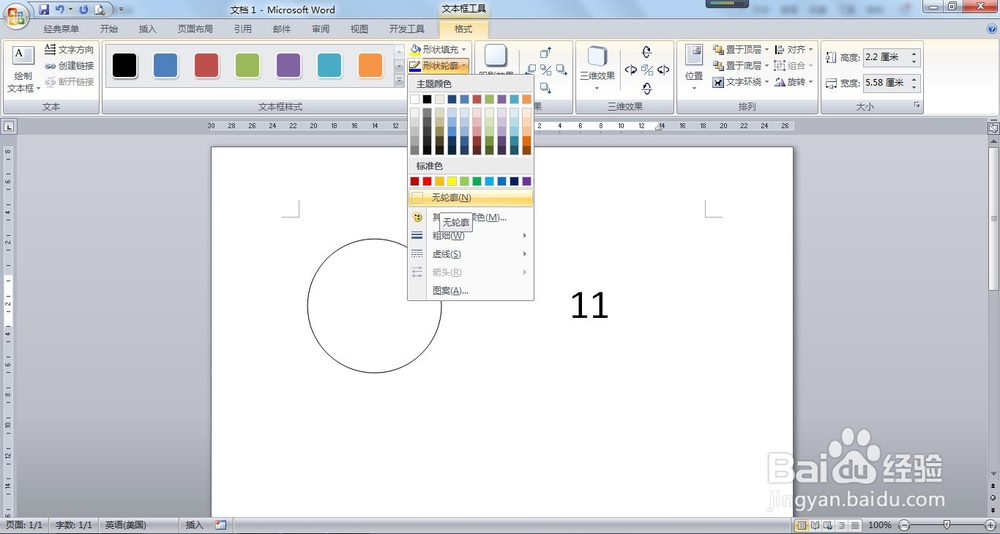This screenshot has width=1000, height=534.
Task: Click the Office button logo
Action: click(15, 17)
